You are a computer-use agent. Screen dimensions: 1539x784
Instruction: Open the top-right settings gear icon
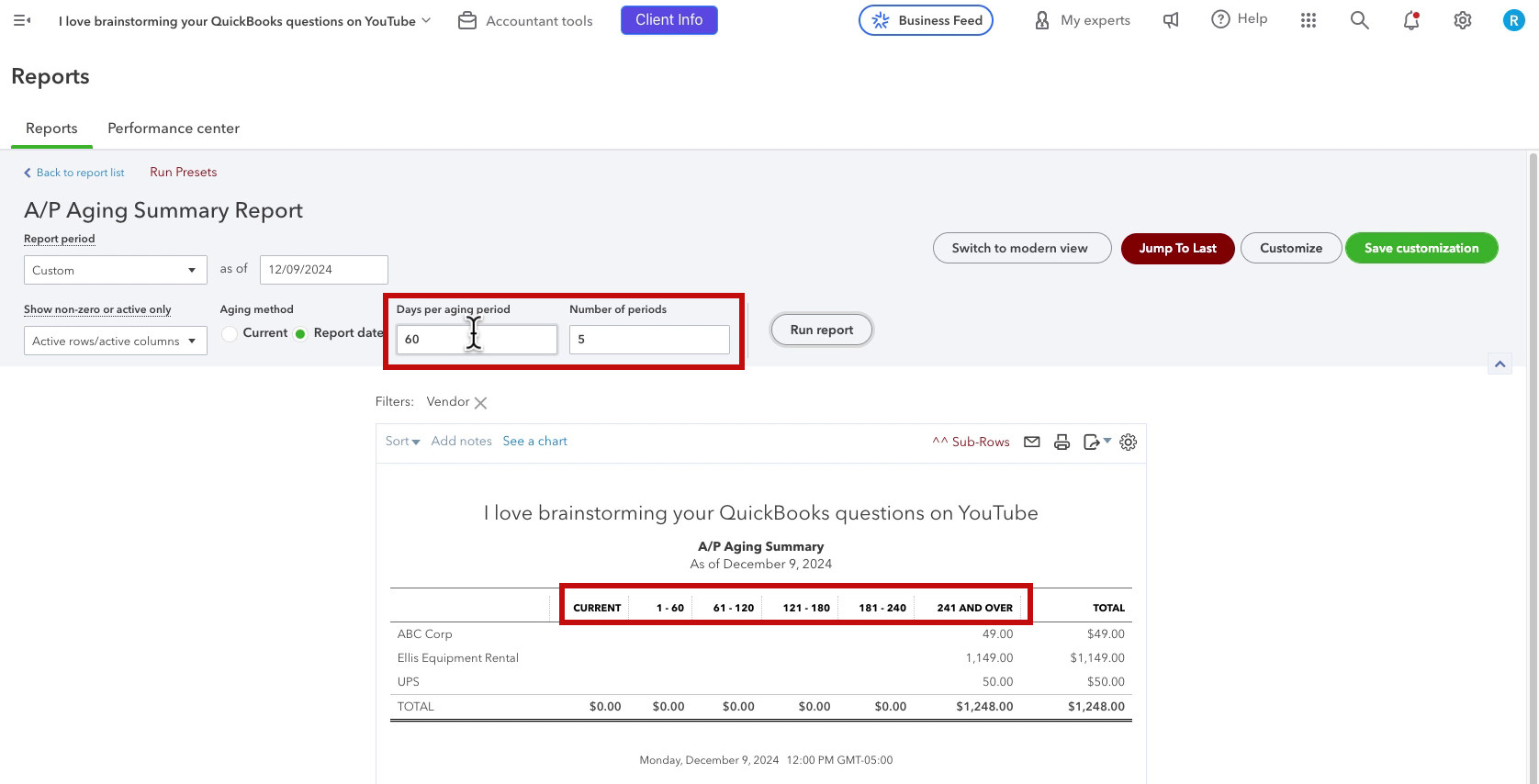(1463, 20)
